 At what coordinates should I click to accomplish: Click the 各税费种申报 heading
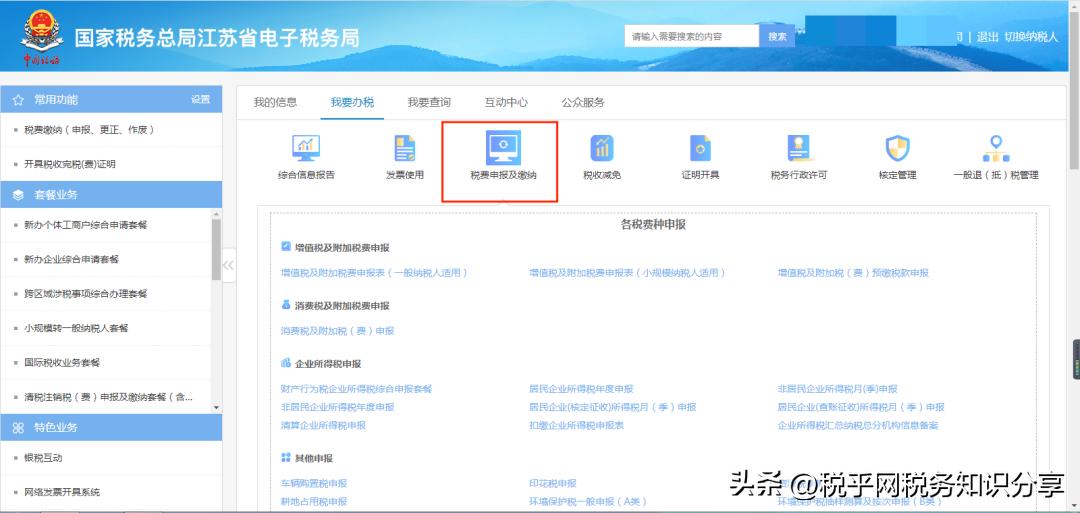pos(653,224)
